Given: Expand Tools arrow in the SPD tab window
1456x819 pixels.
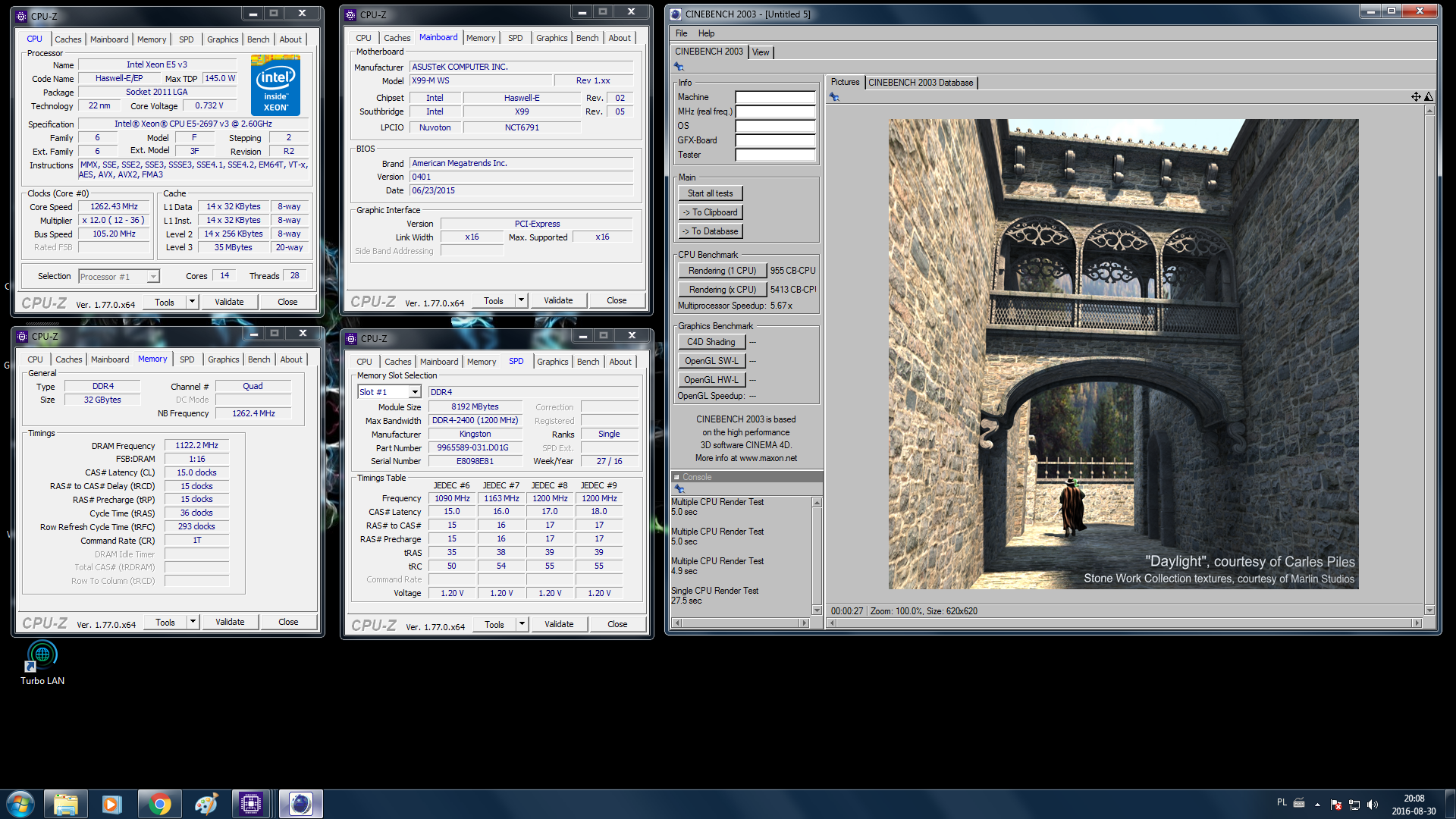Looking at the screenshot, I should click(x=522, y=624).
